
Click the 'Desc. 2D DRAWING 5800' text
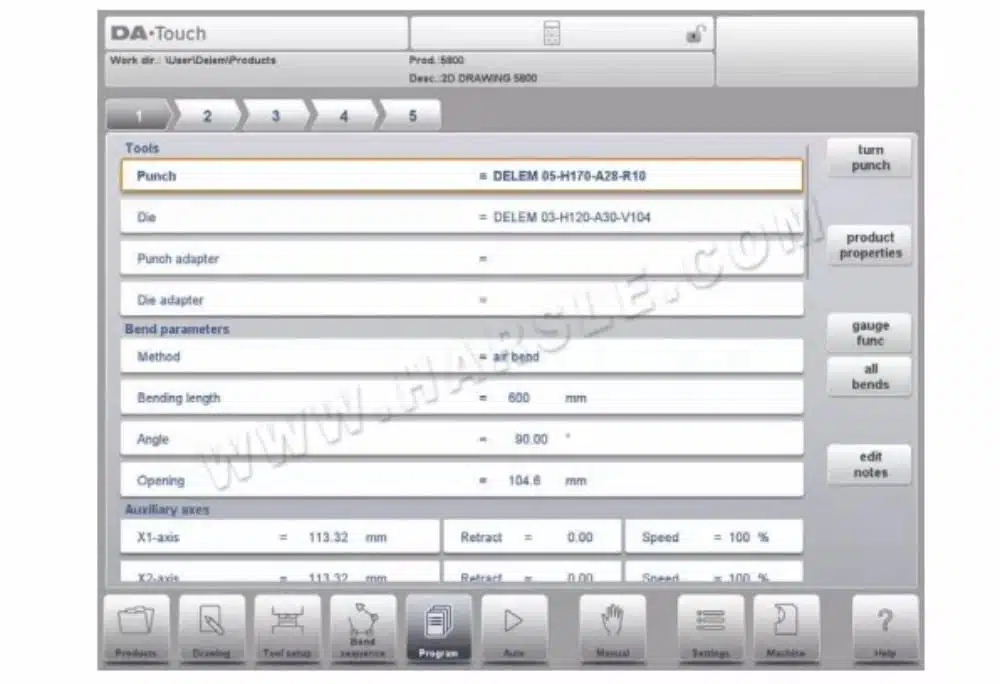point(473,78)
